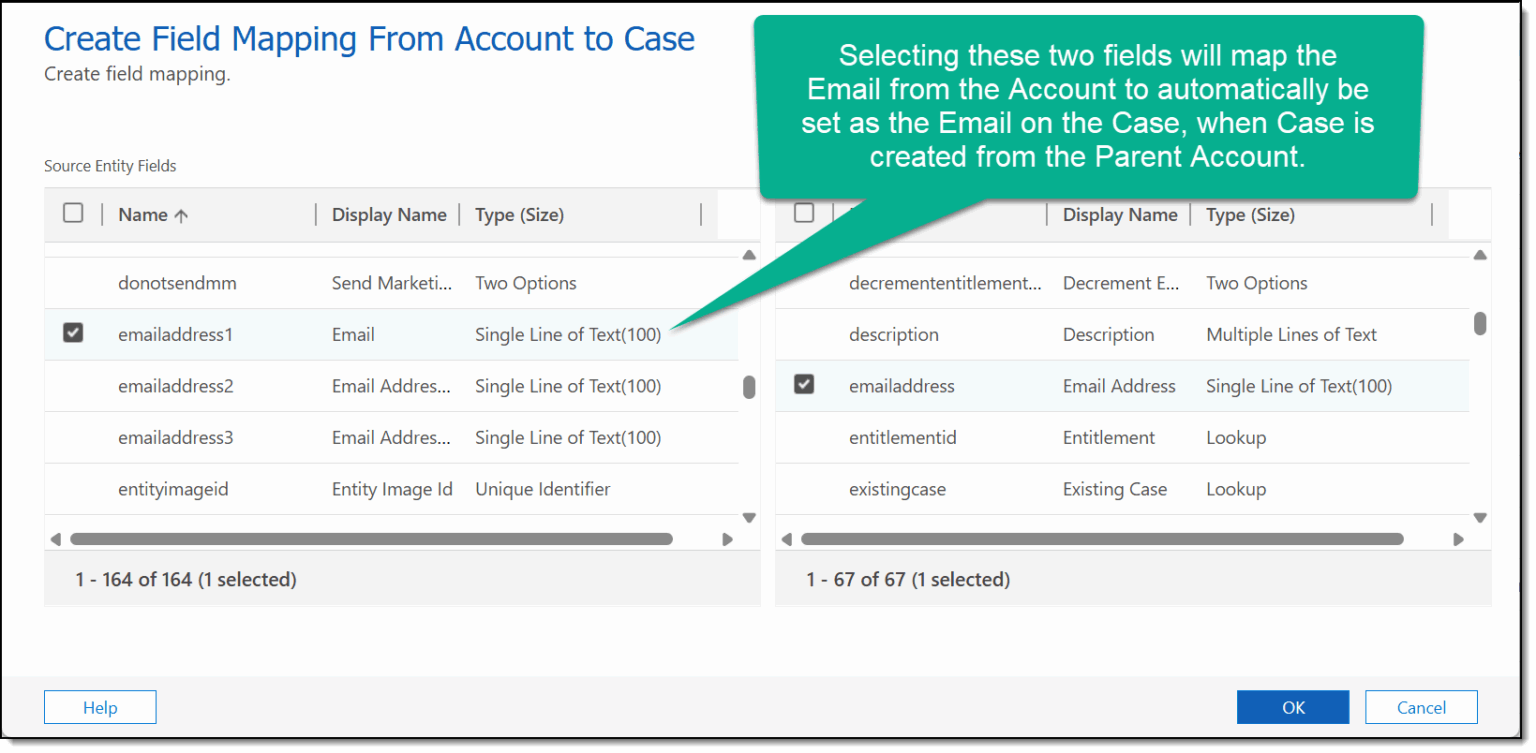
Task: Toggle select-all checkbox in target fields header
Action: [x=804, y=213]
